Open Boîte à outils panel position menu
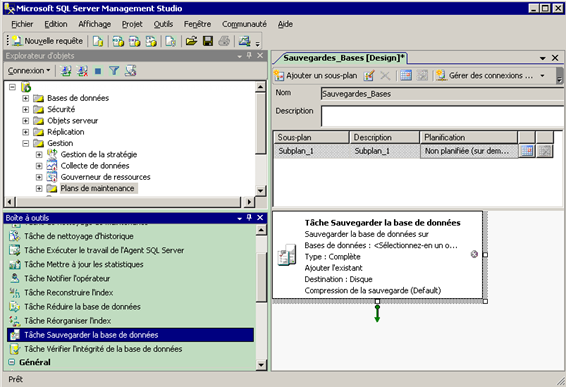 [x=239, y=218]
